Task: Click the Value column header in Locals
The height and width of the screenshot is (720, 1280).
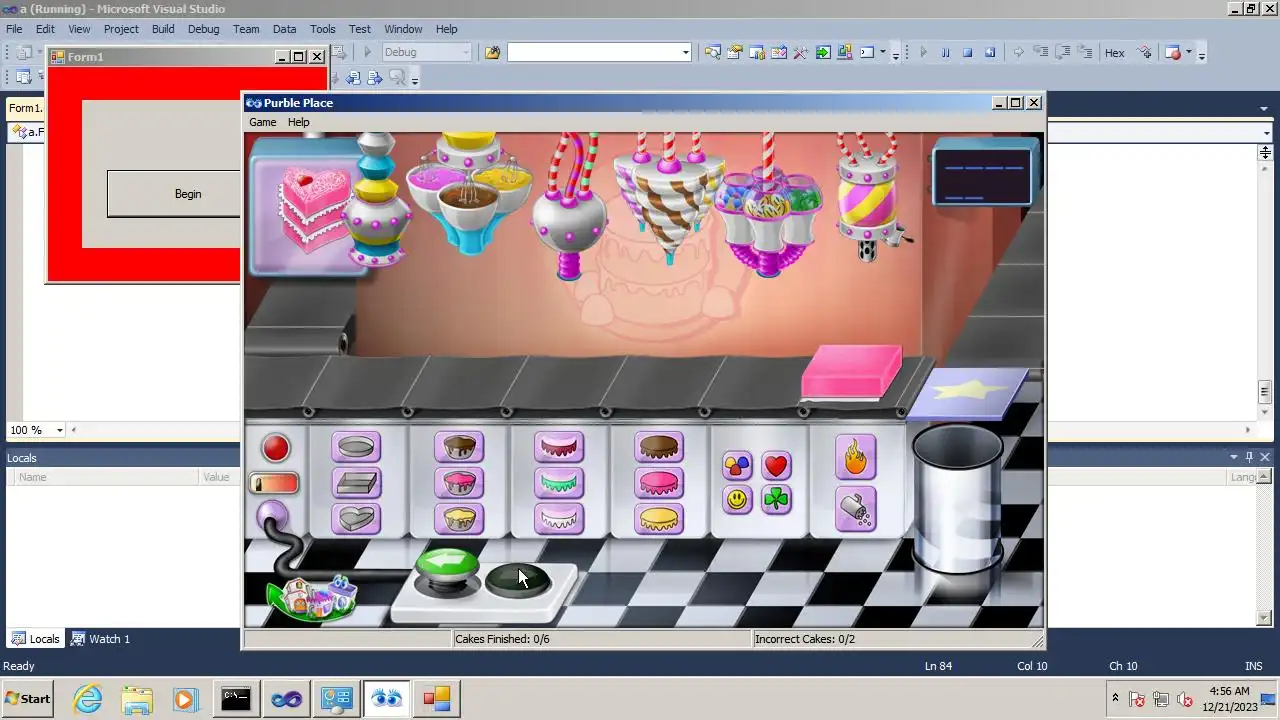Action: coord(217,477)
